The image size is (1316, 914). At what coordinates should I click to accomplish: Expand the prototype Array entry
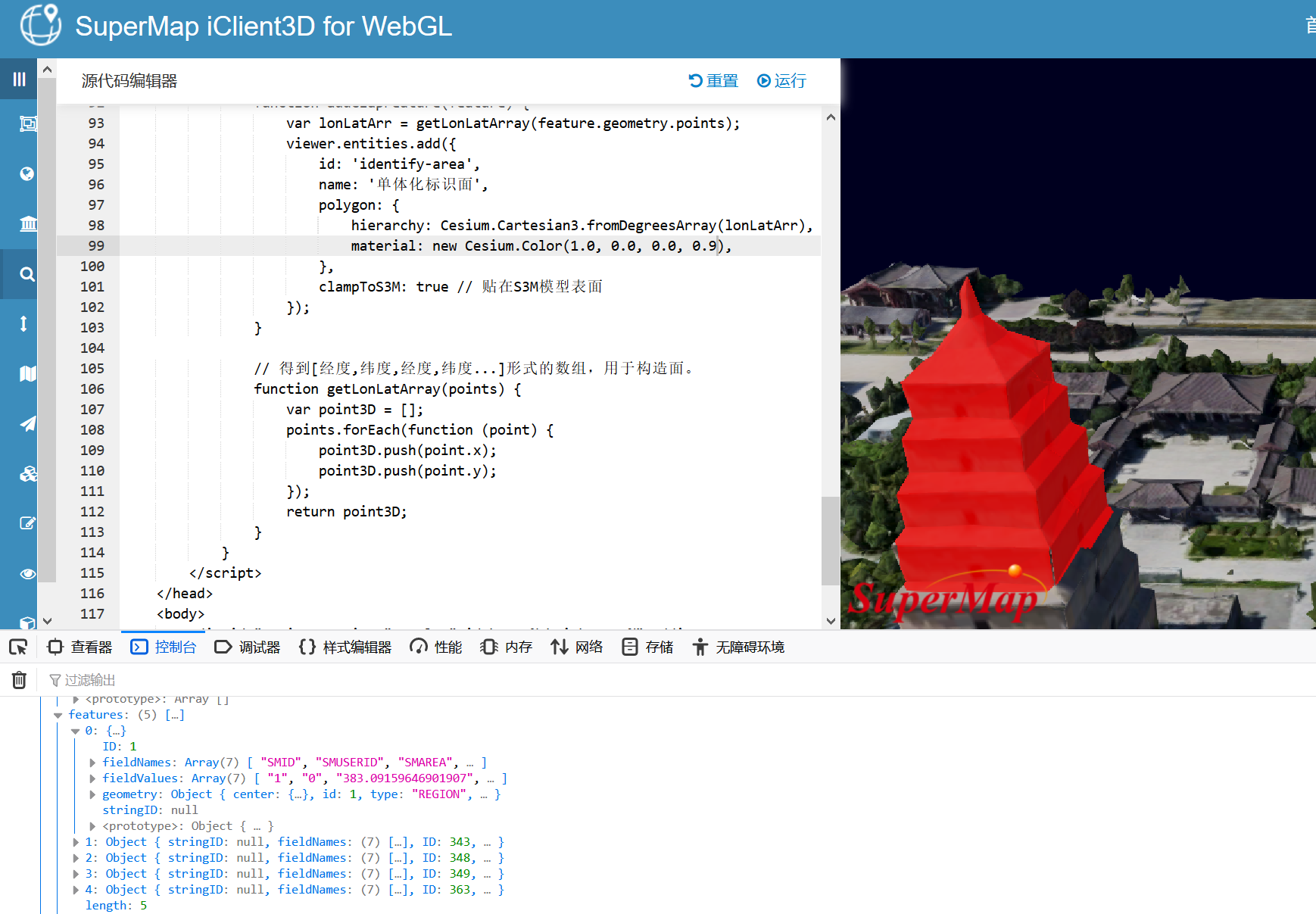76,699
